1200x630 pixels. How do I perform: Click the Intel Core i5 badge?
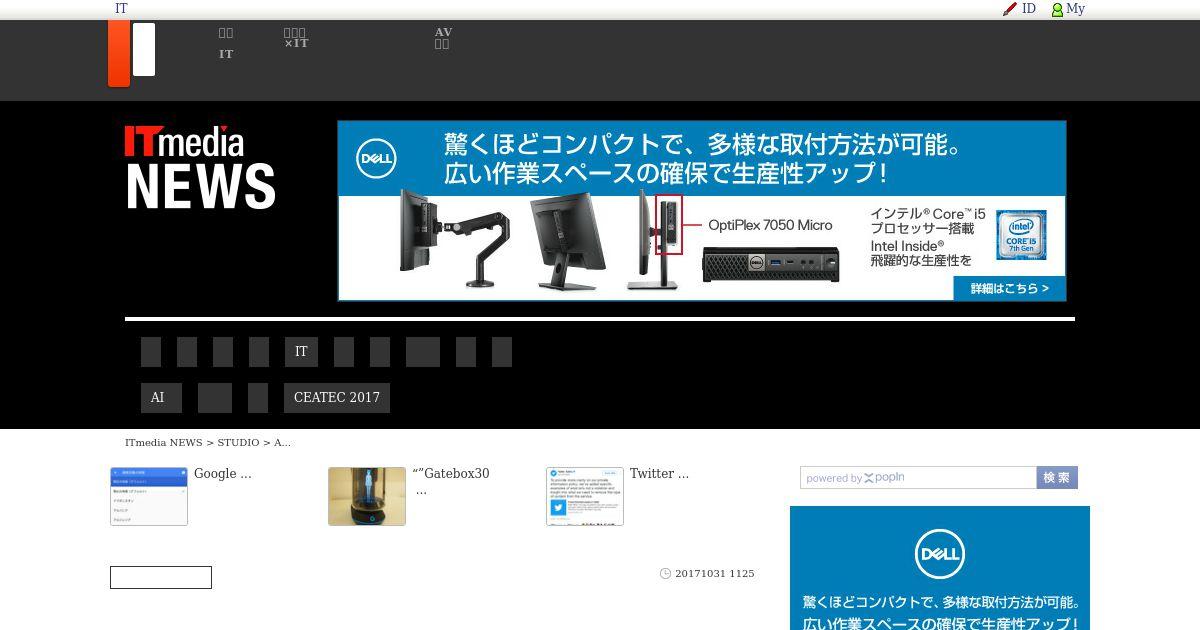[x=1021, y=235]
